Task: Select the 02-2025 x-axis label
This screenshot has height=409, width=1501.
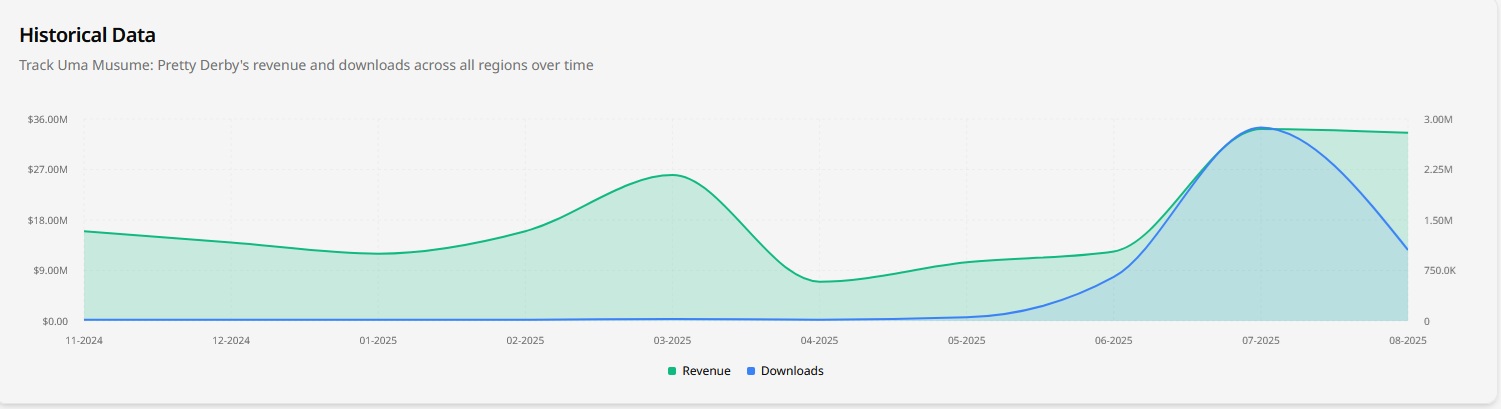Action: click(525, 341)
